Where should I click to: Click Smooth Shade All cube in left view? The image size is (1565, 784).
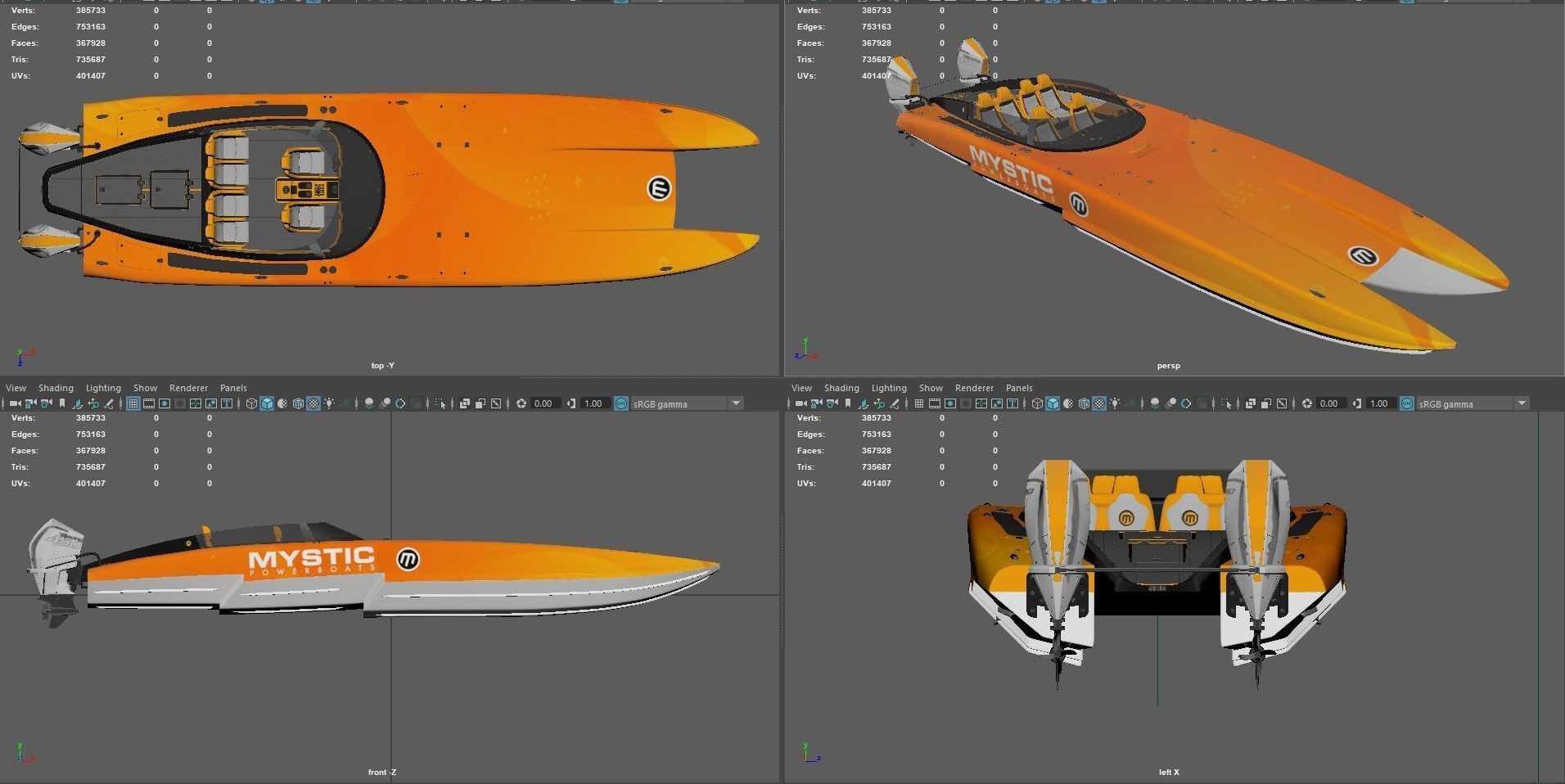point(1053,403)
